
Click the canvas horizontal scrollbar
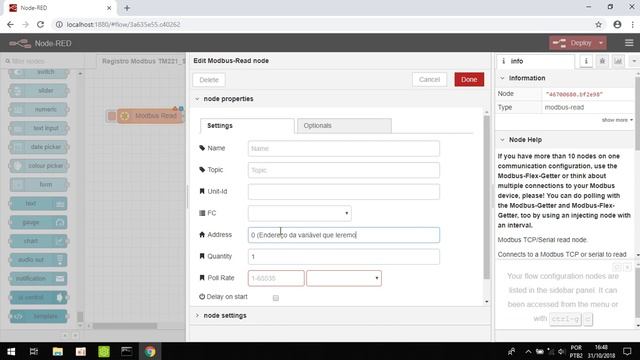pyautogui.click(x=125, y=326)
